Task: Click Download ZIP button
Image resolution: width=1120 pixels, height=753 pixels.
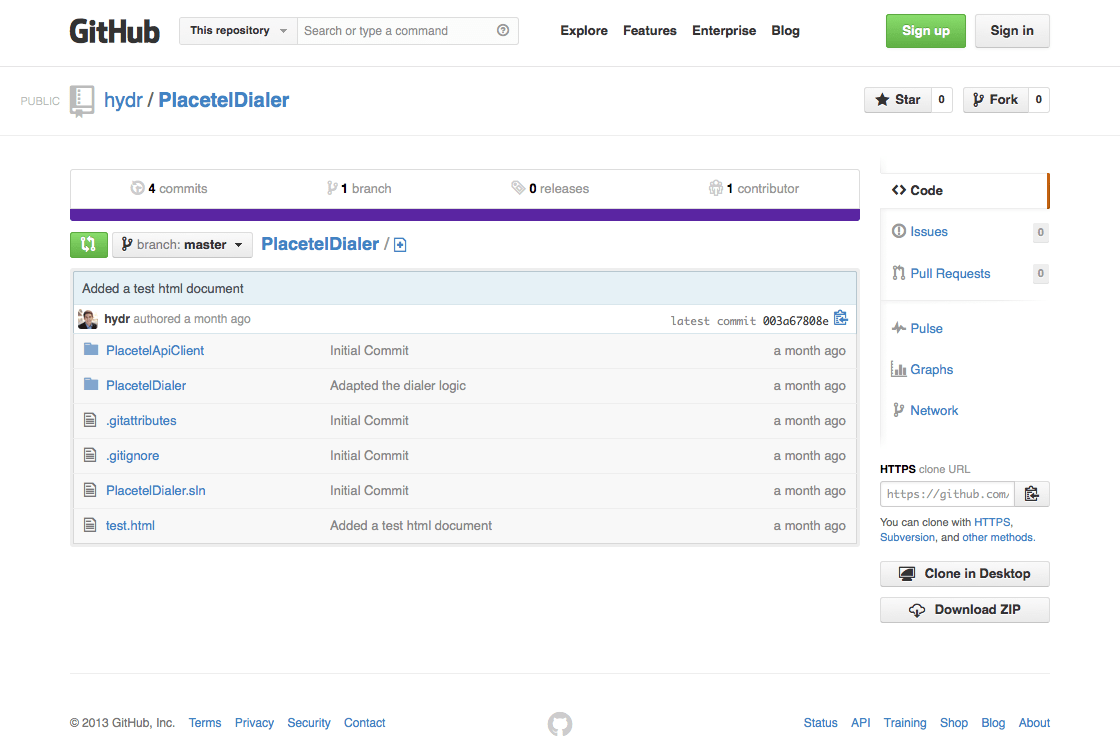Action: point(964,609)
